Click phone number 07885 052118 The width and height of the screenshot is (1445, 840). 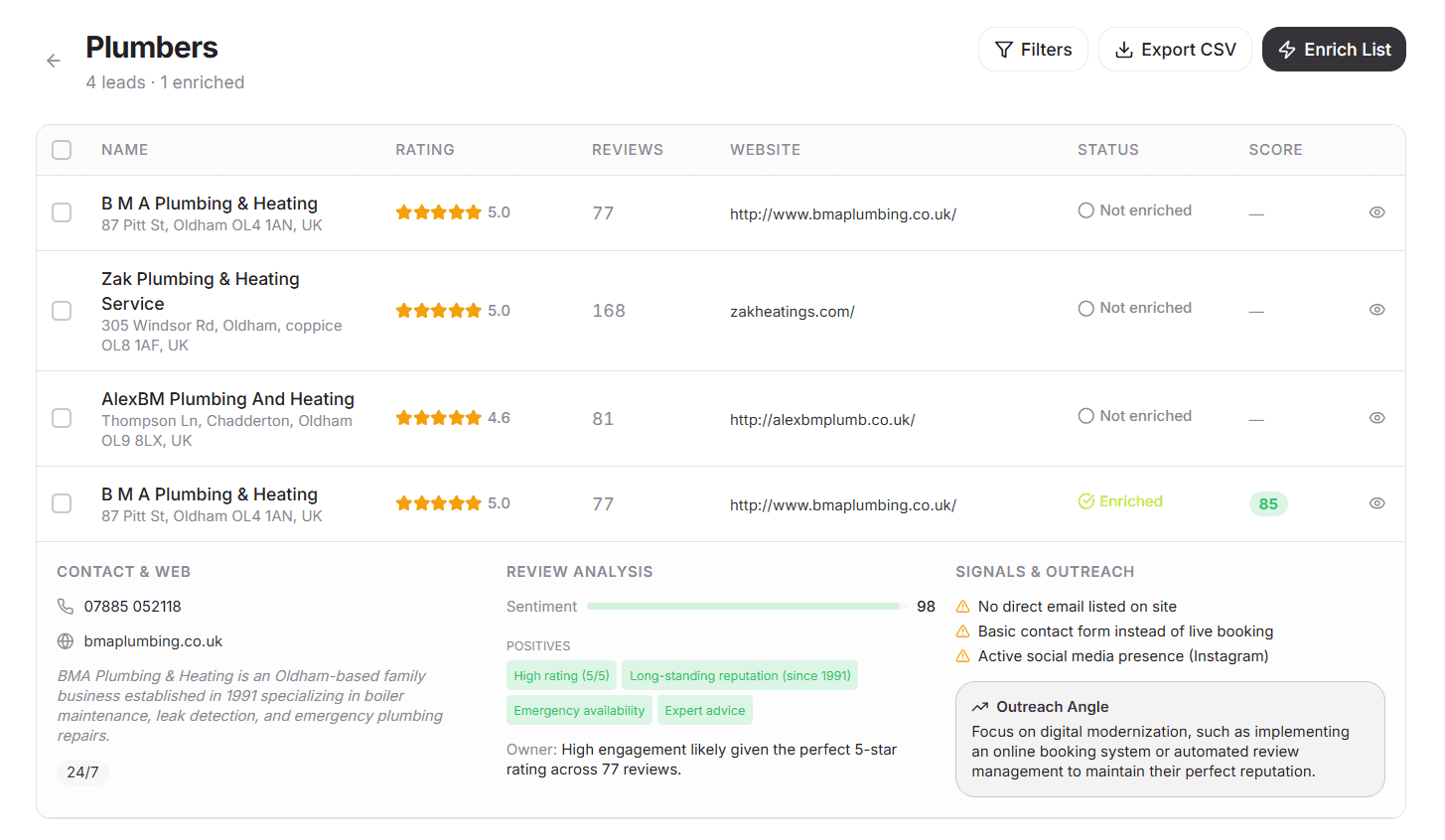point(132,607)
